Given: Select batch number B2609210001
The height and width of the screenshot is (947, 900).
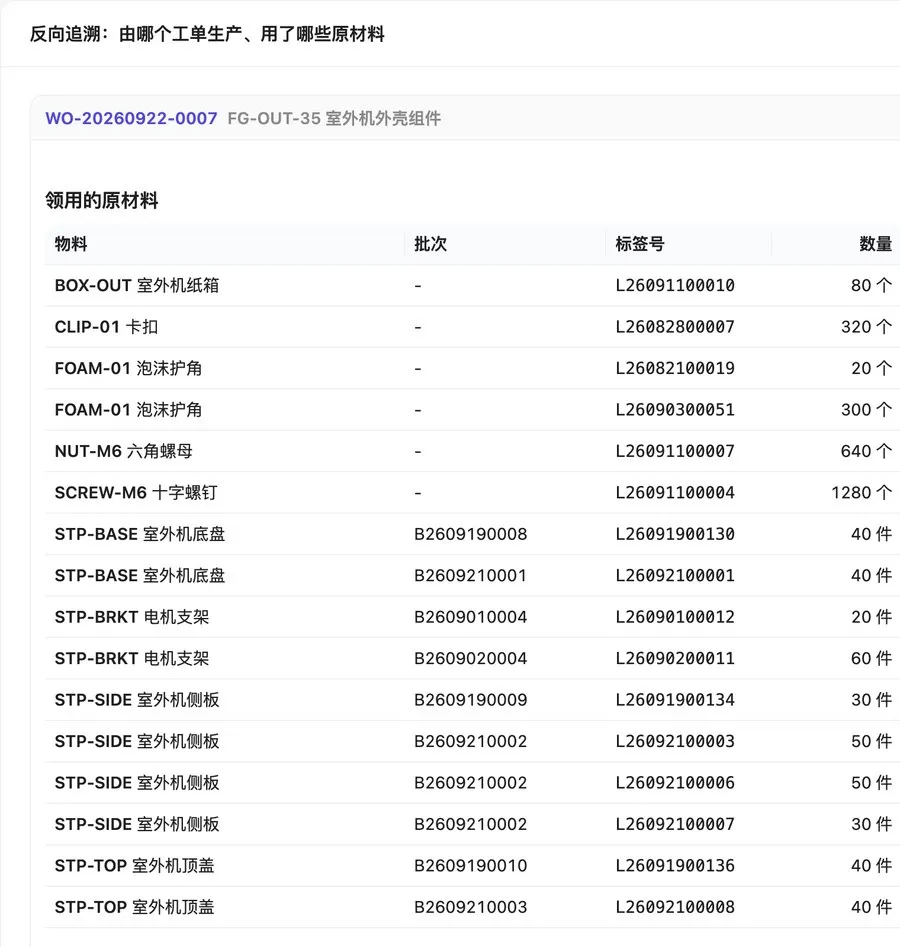Looking at the screenshot, I should pos(471,576).
